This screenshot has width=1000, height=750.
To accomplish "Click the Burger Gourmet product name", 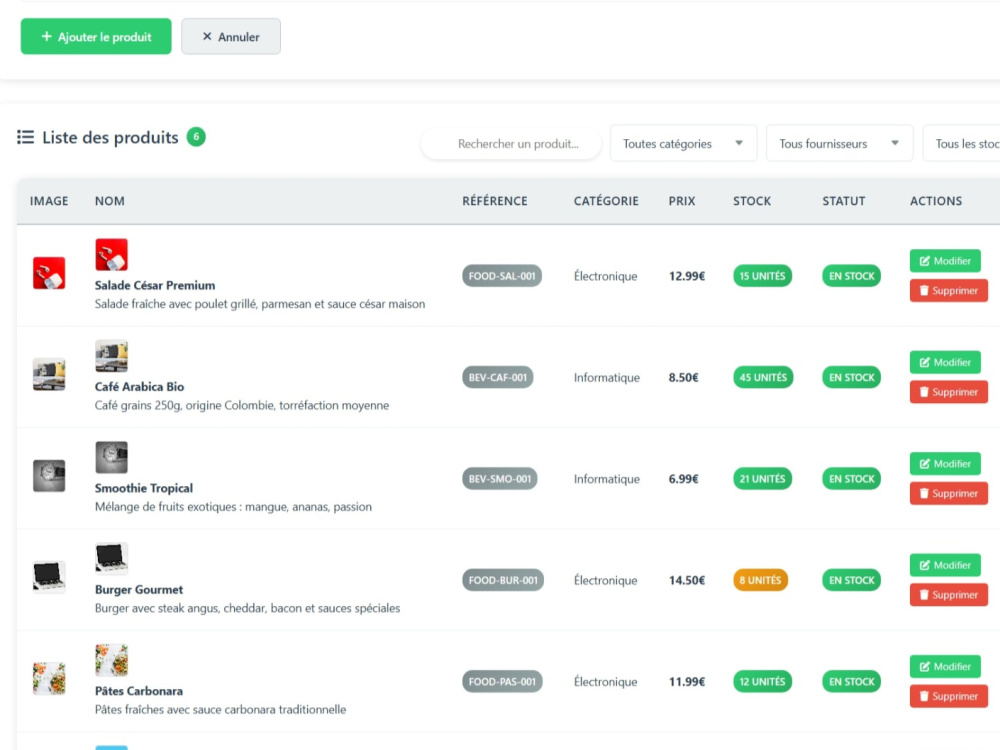I will (x=138, y=589).
